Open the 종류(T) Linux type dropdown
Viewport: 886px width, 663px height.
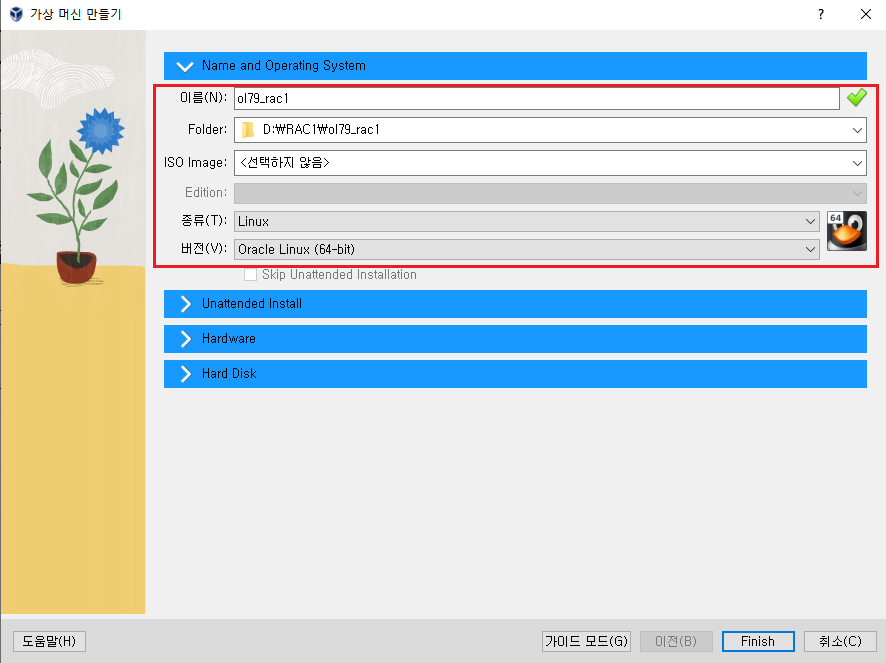pyautogui.click(x=527, y=221)
